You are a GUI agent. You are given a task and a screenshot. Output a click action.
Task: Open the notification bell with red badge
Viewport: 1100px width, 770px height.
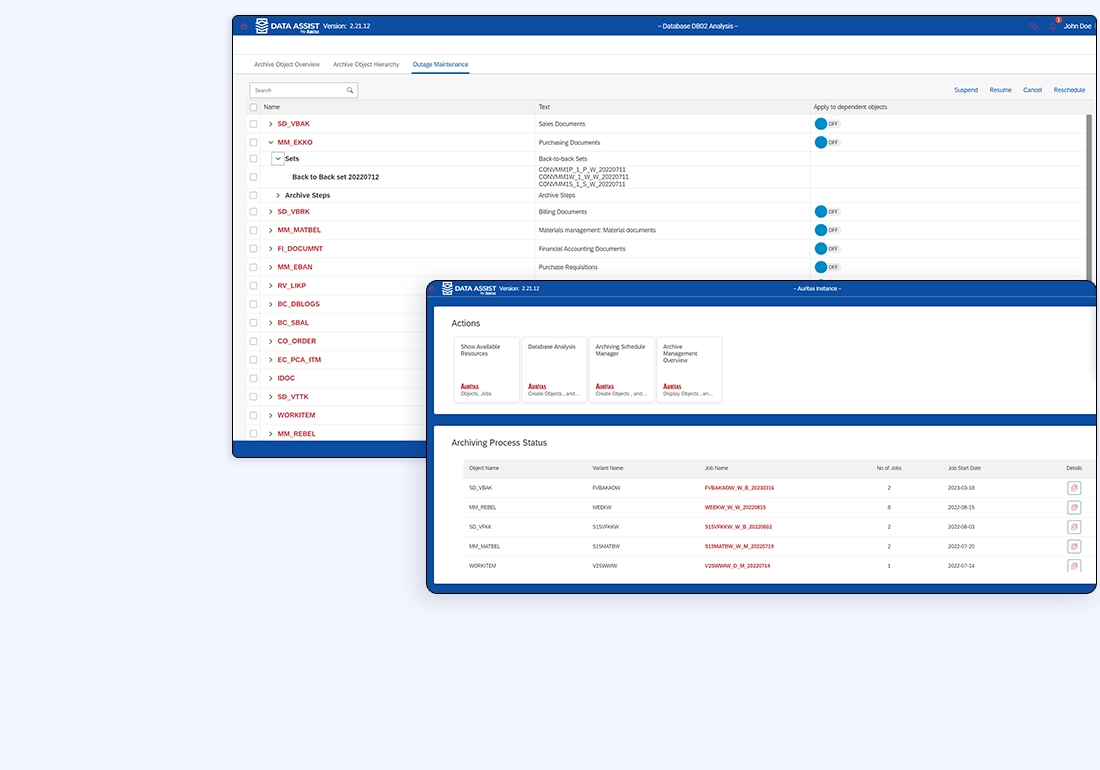1054,26
